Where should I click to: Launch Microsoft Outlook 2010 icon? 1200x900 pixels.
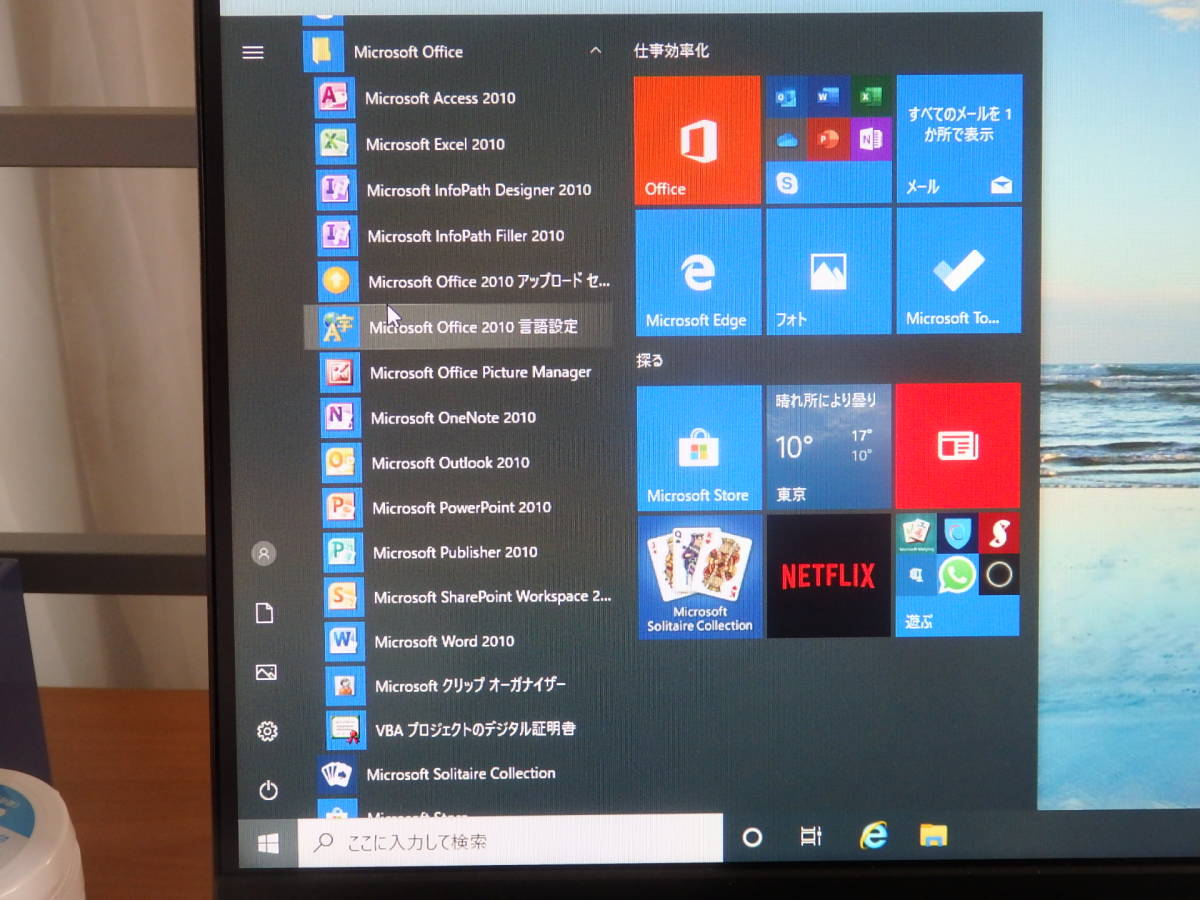340,462
